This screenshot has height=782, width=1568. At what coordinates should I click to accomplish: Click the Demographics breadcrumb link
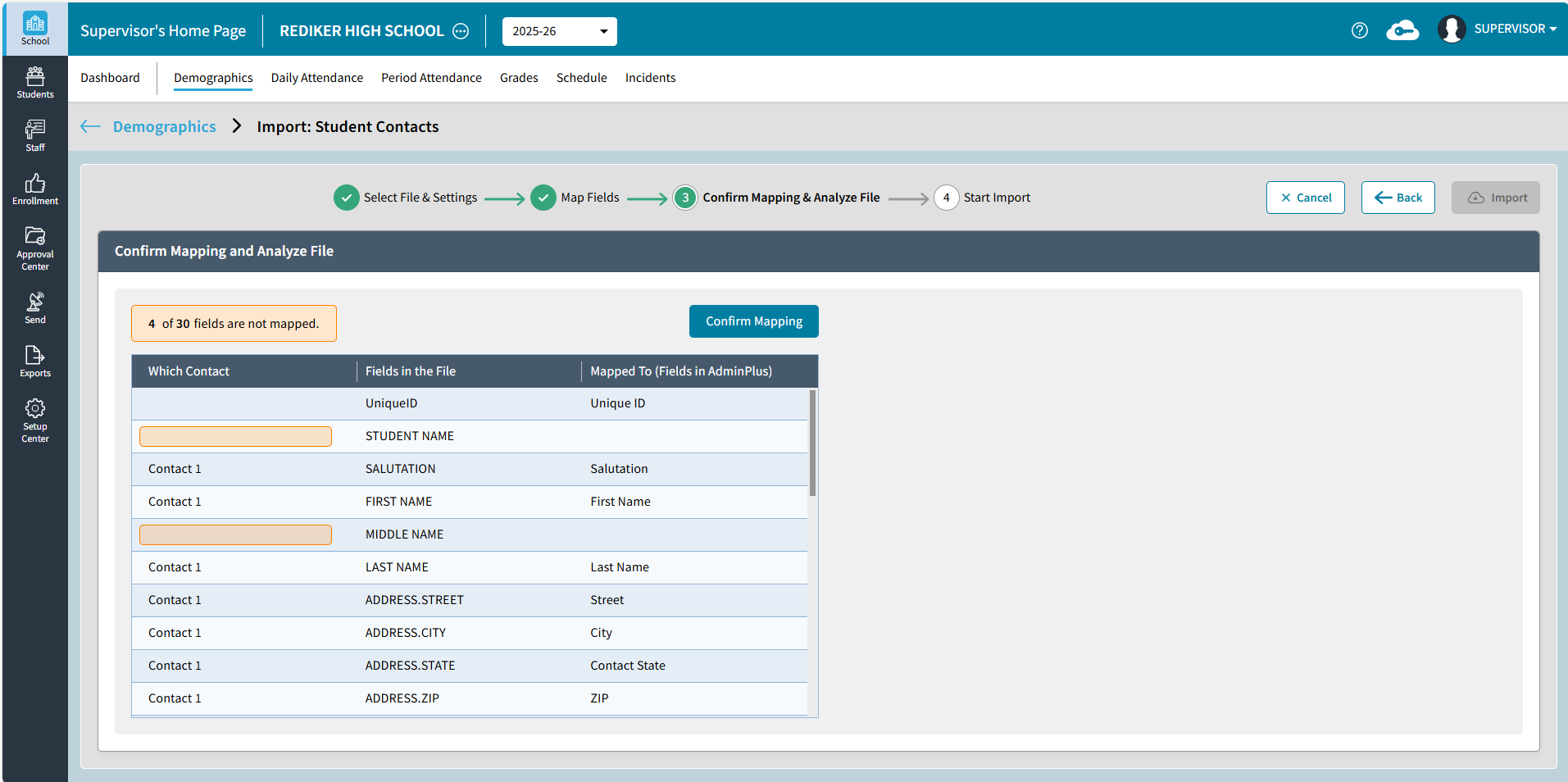(165, 126)
